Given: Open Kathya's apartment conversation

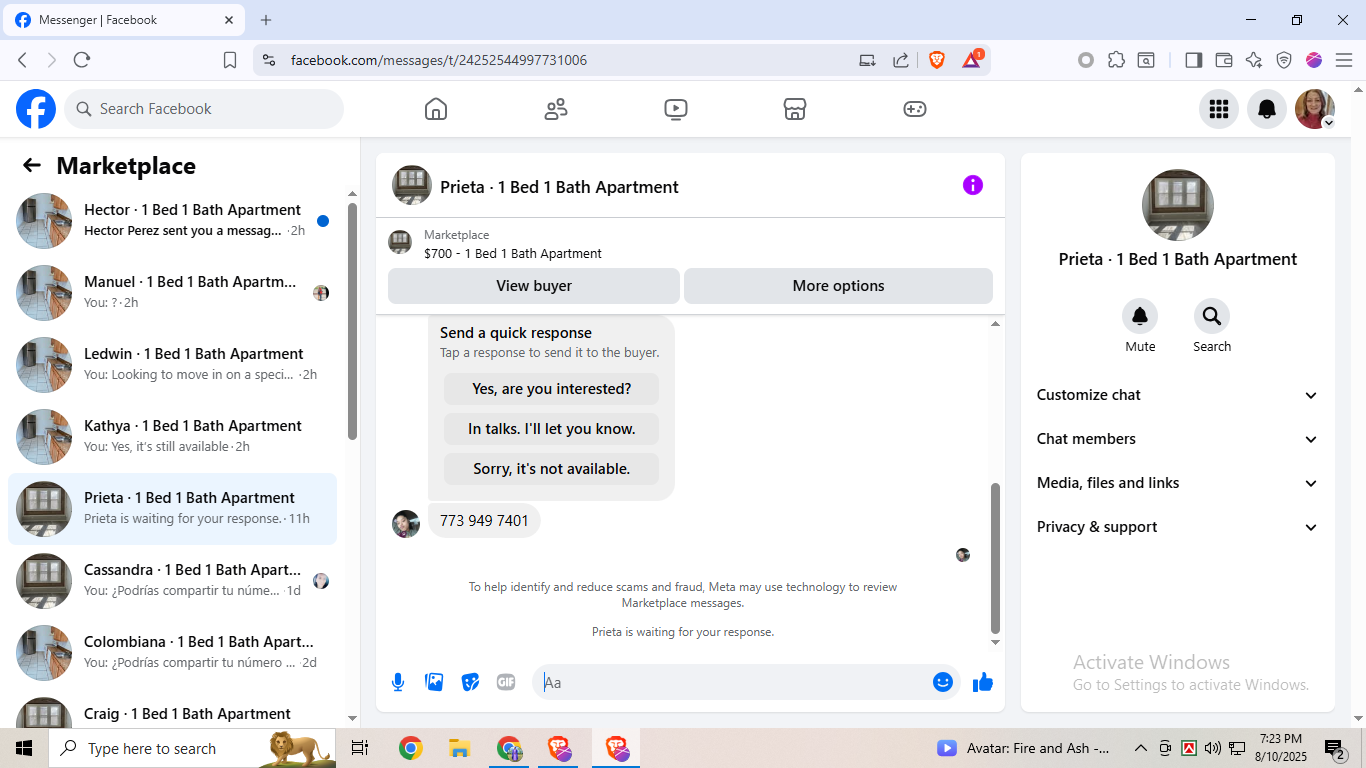Looking at the screenshot, I should (x=172, y=437).
